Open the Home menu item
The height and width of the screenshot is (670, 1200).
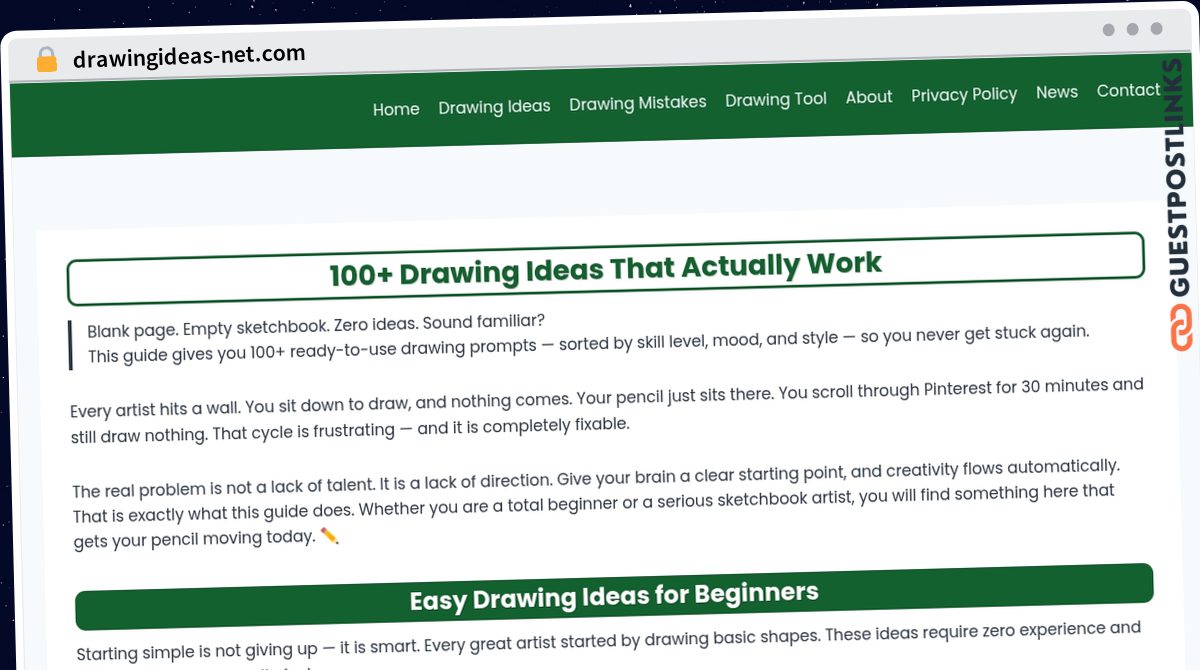396,109
